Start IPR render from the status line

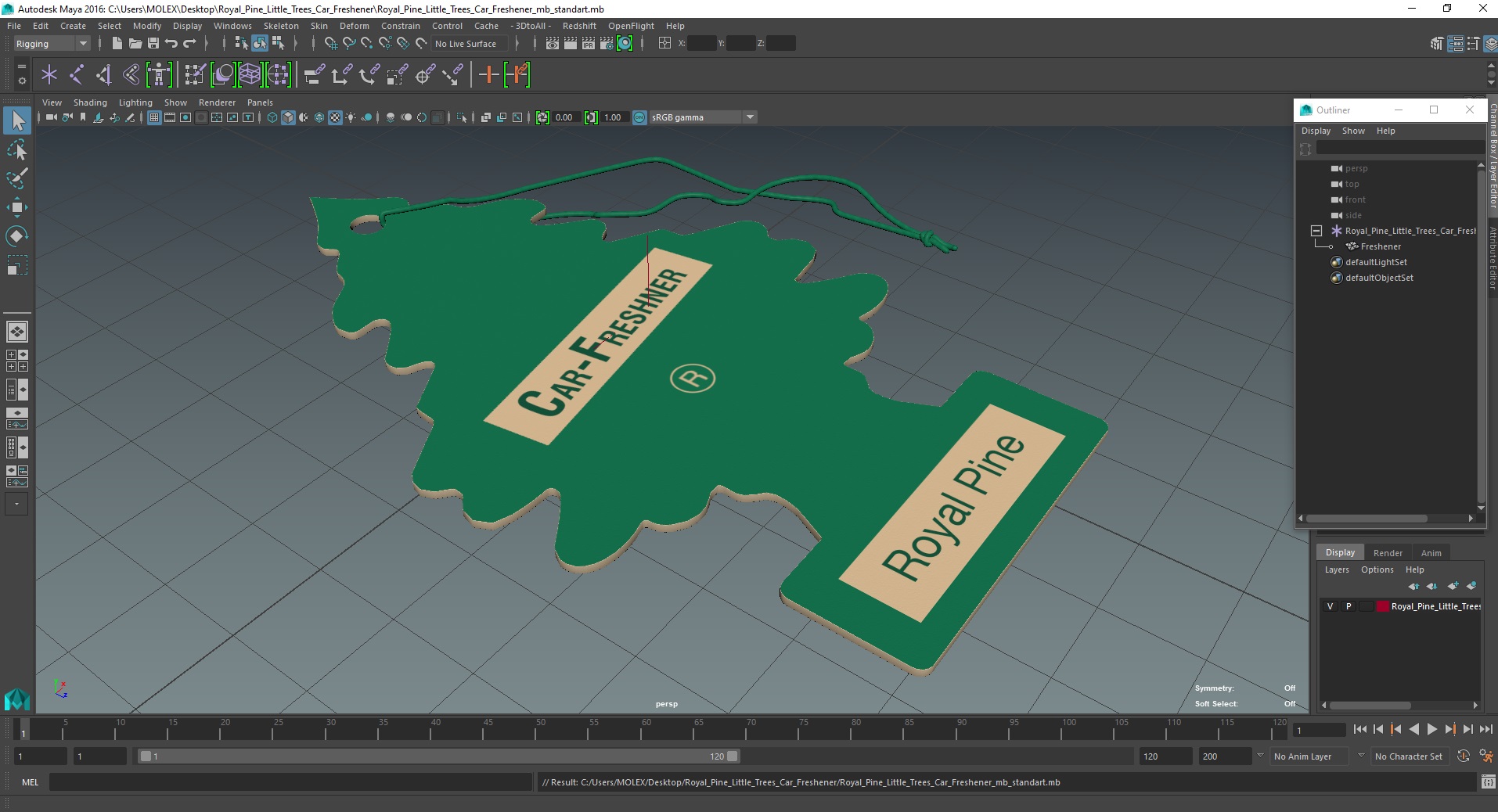(589, 44)
